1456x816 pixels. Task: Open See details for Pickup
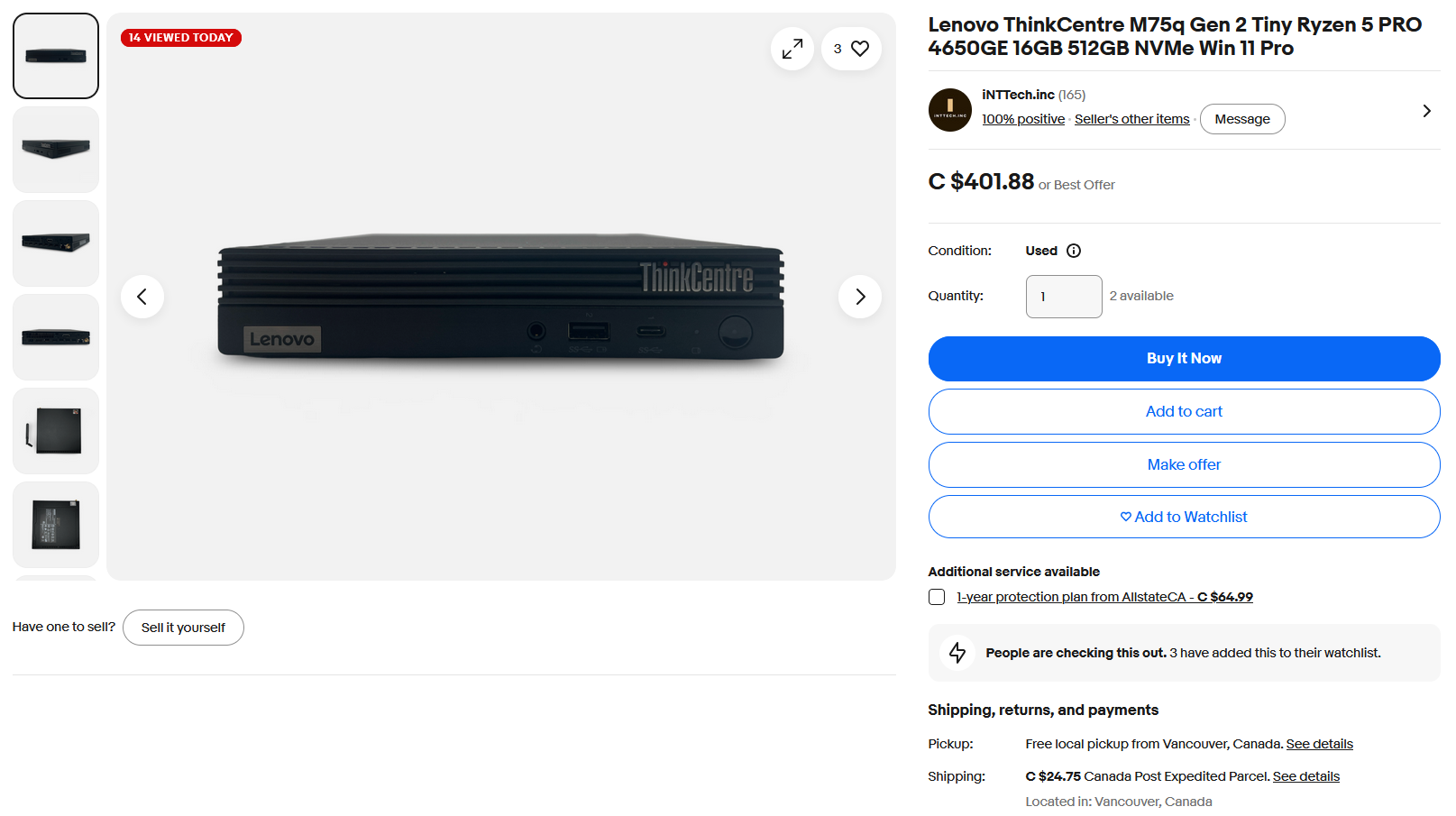tap(1320, 744)
